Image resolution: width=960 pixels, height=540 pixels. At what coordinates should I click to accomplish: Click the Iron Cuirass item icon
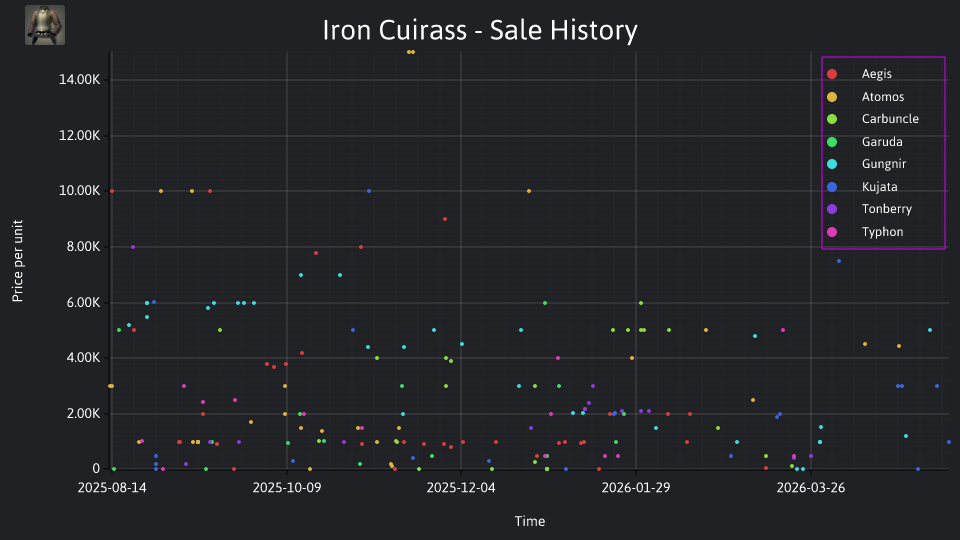45,25
